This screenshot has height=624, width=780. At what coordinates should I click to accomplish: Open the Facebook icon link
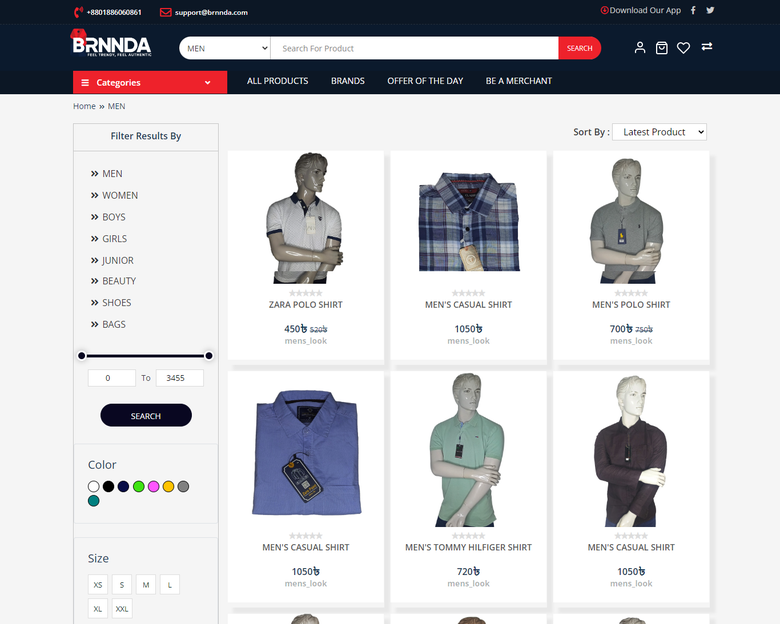click(x=693, y=10)
